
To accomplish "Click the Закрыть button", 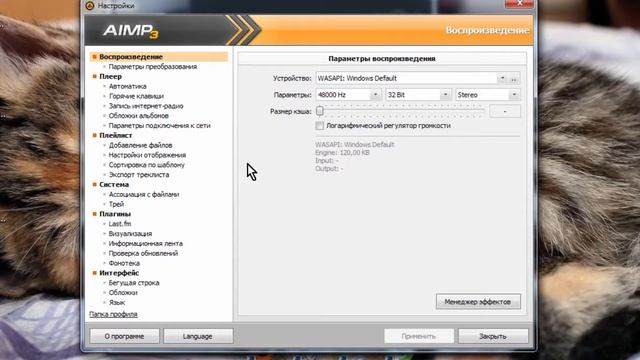I will click(493, 336).
